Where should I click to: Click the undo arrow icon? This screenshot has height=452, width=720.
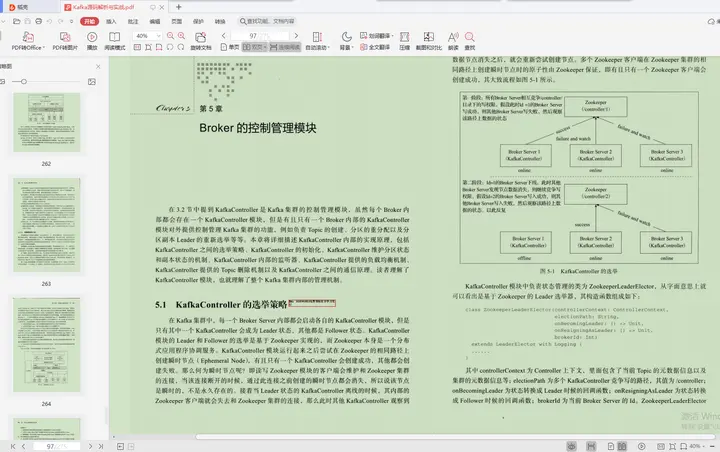point(49,21)
